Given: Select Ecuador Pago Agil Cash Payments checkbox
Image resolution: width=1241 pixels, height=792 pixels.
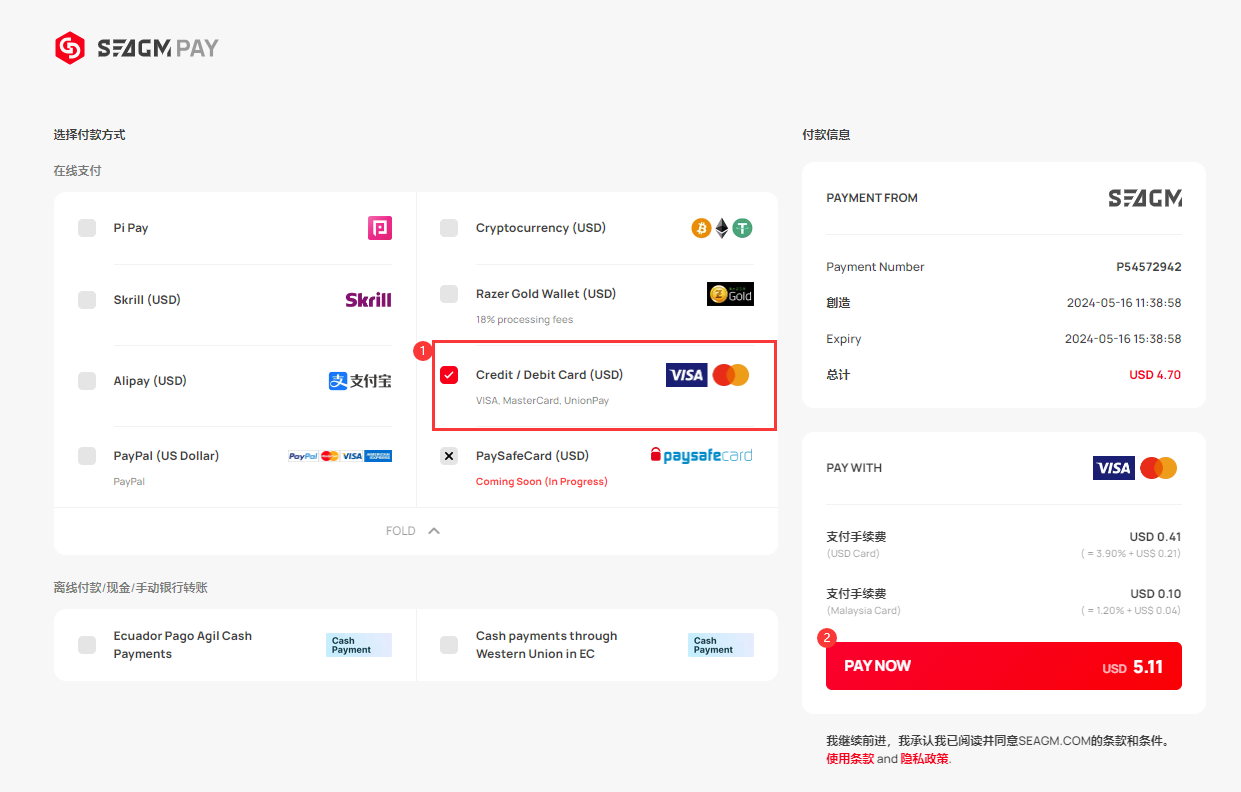Looking at the screenshot, I should [87, 645].
